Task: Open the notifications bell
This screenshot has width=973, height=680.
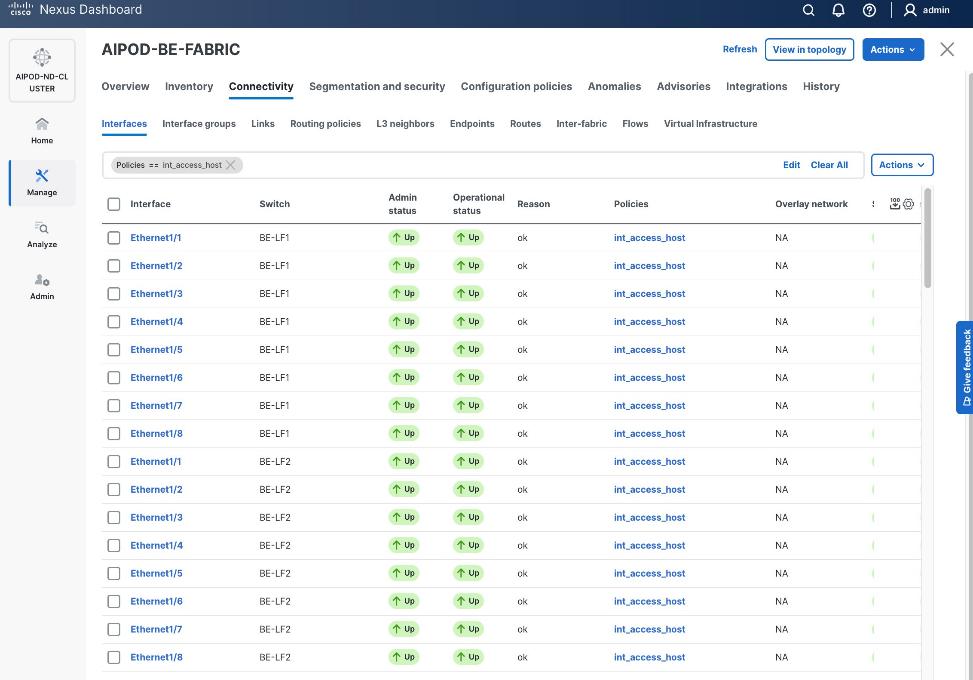Action: (x=839, y=10)
